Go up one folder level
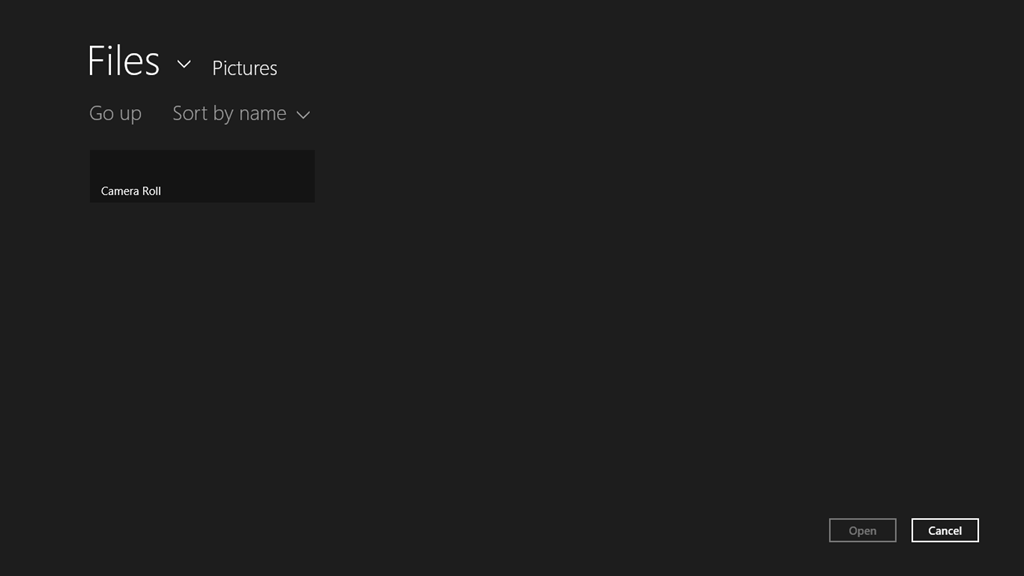The image size is (1024, 576). 115,114
